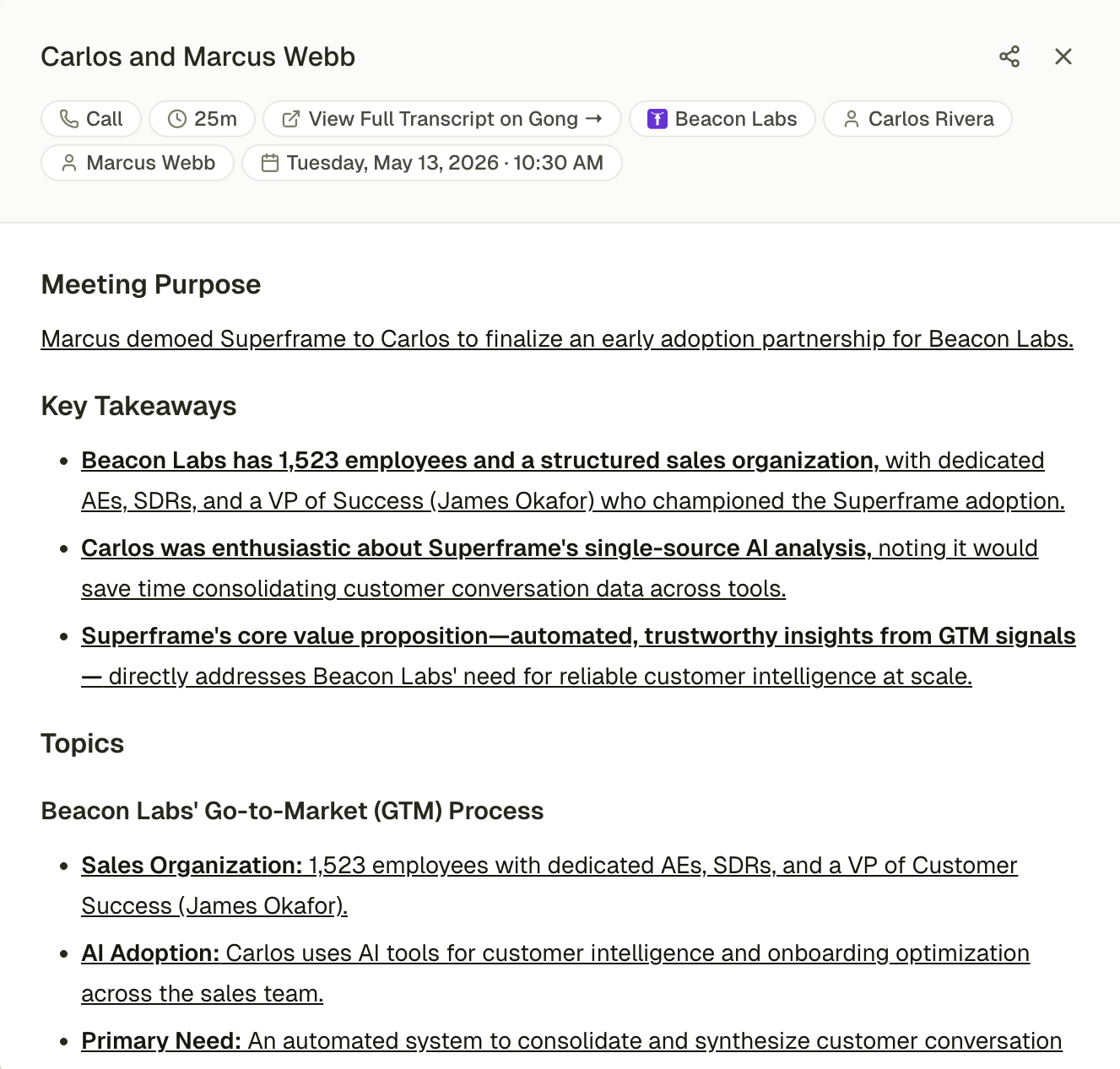Click the phone Call chip
Viewport: 1120px width, 1069px height.
tap(91, 119)
